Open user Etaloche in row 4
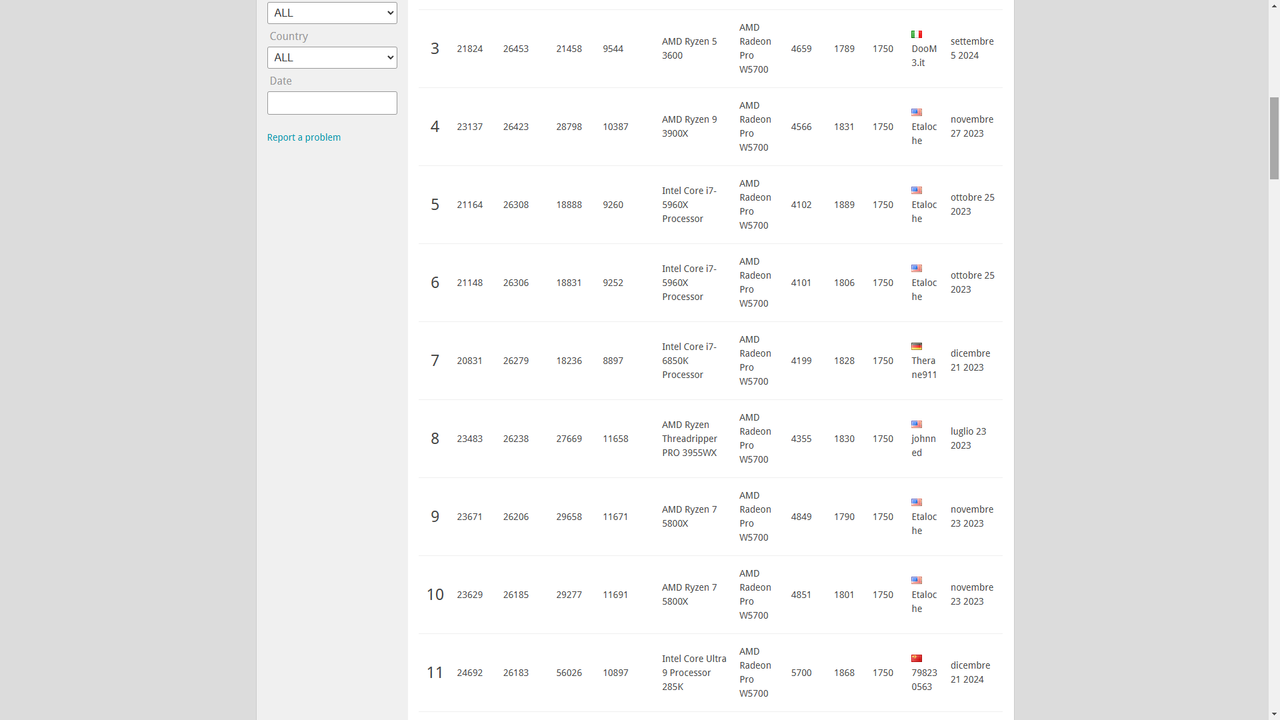1280x720 pixels. coord(924,134)
